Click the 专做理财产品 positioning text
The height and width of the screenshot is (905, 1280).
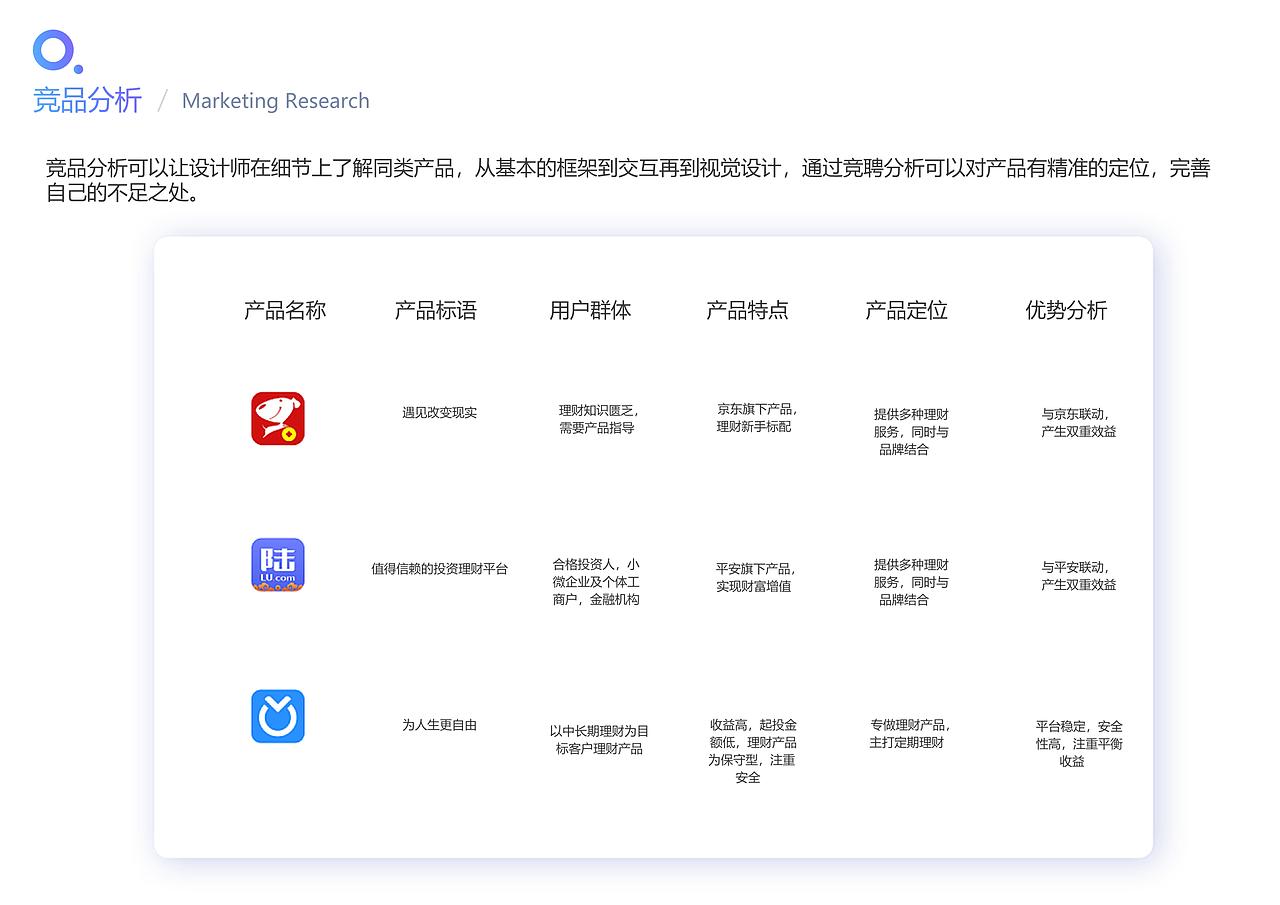pyautogui.click(x=906, y=734)
